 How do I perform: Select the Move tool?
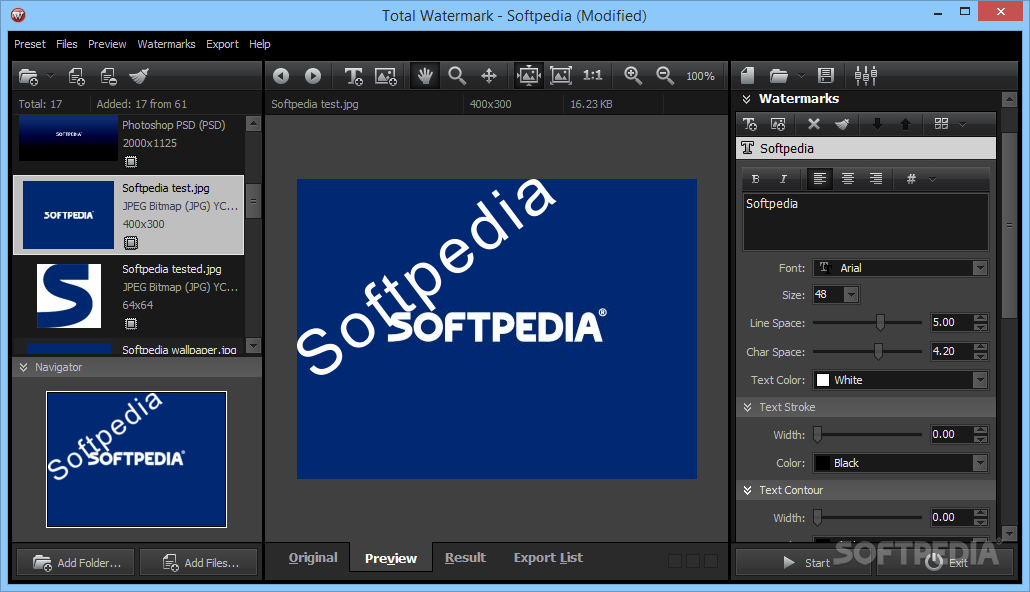pyautogui.click(x=489, y=76)
